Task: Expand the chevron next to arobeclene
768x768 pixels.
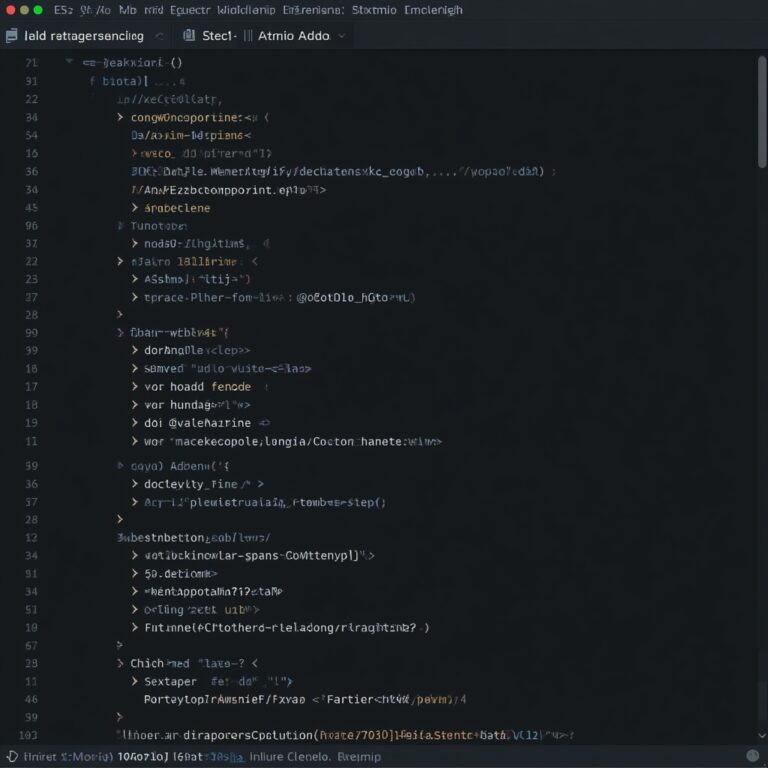Action: (135, 208)
